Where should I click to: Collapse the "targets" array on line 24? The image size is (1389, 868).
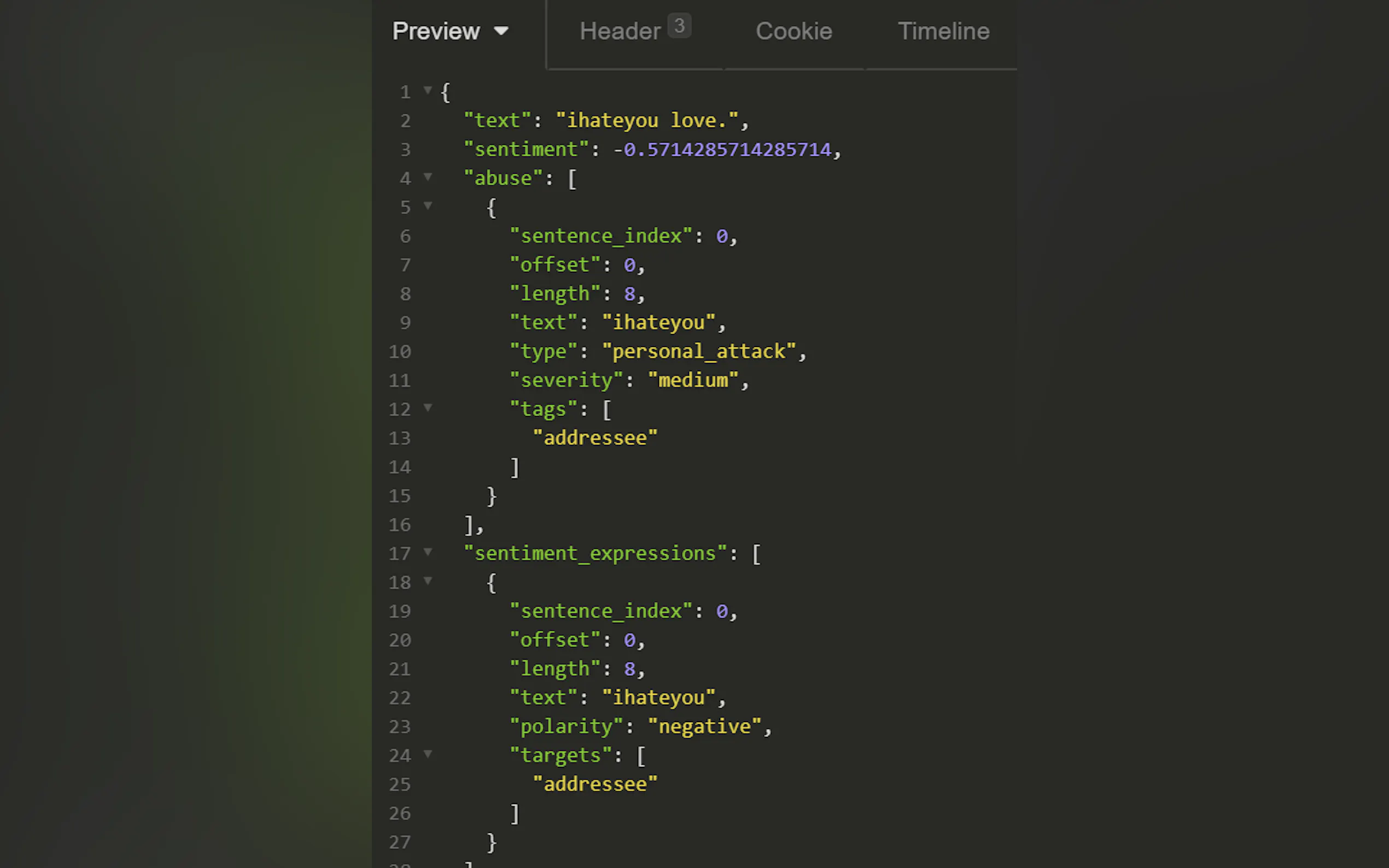[427, 754]
